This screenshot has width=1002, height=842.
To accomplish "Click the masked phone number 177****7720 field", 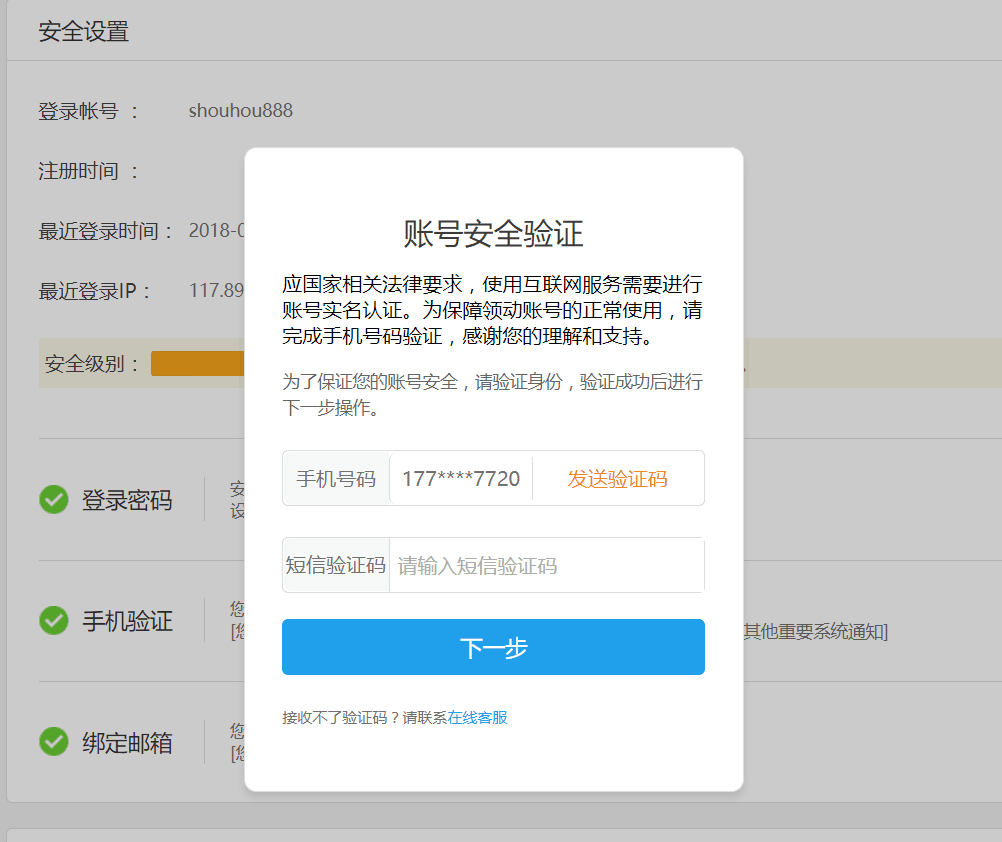I will click(x=461, y=478).
